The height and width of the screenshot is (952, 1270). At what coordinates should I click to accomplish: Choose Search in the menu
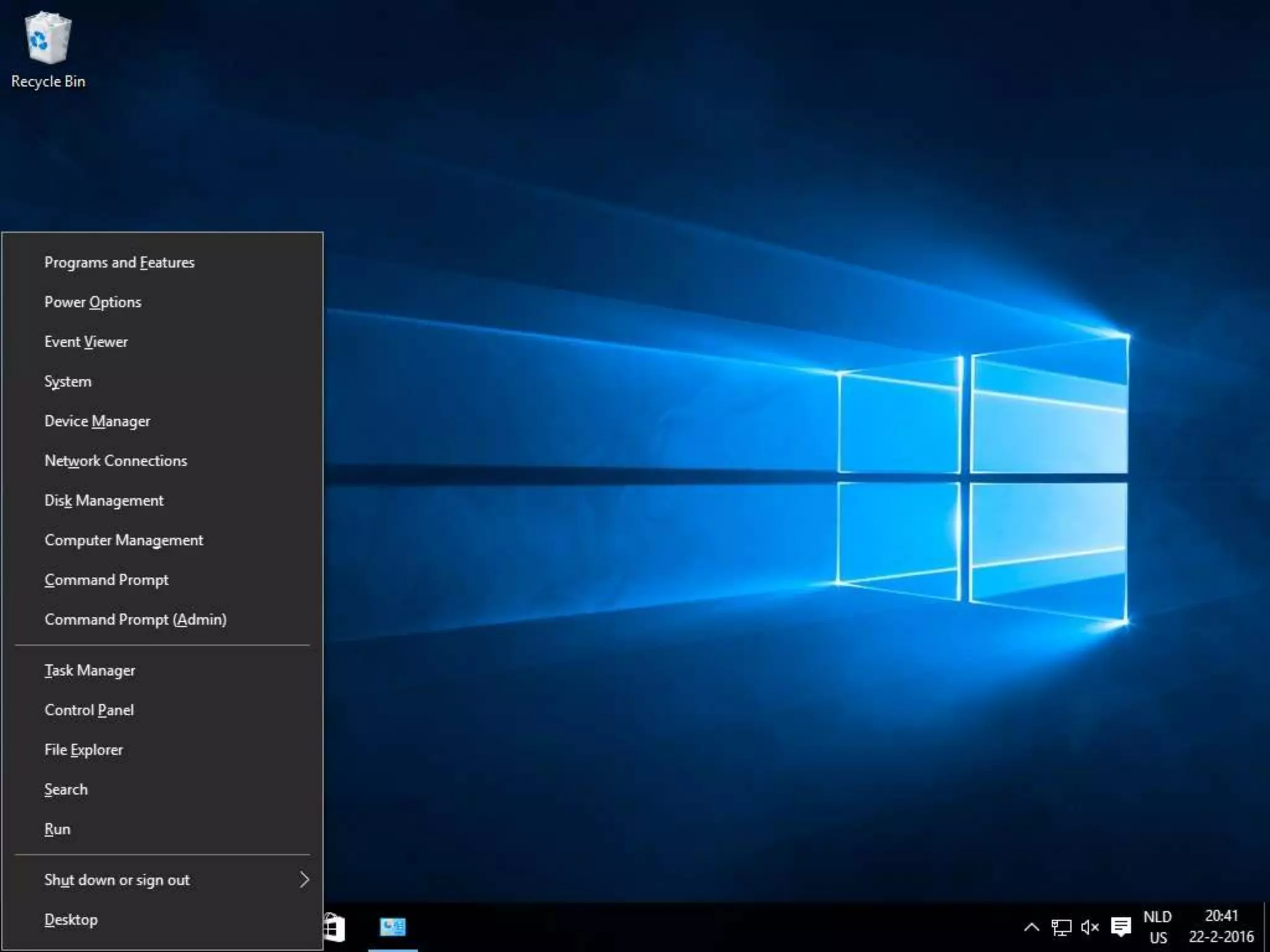point(162,789)
